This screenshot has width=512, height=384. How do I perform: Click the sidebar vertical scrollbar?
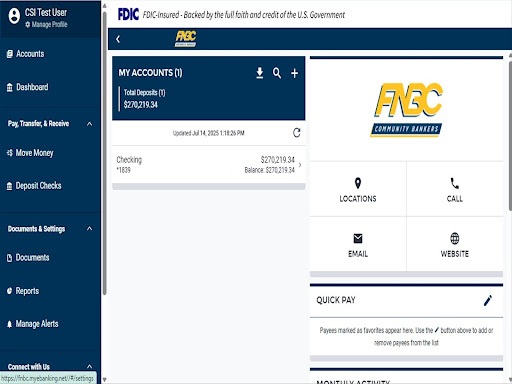click(x=104, y=153)
